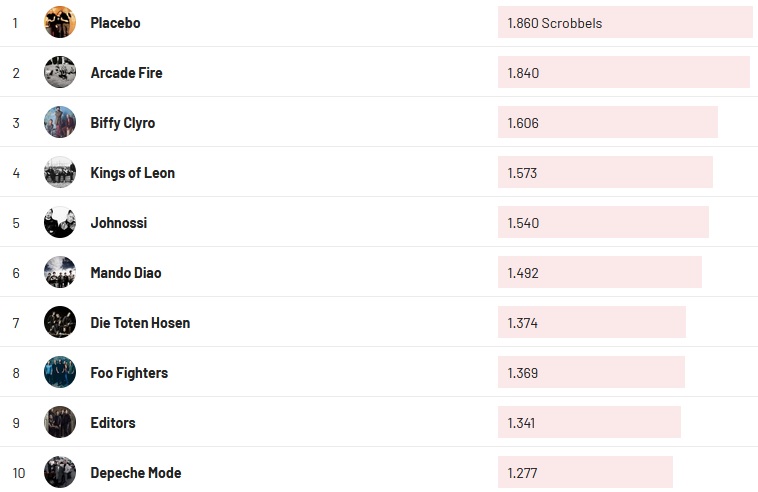Click Johnossi's circular avatar picture
This screenshot has width=758, height=492.
[x=60, y=222]
